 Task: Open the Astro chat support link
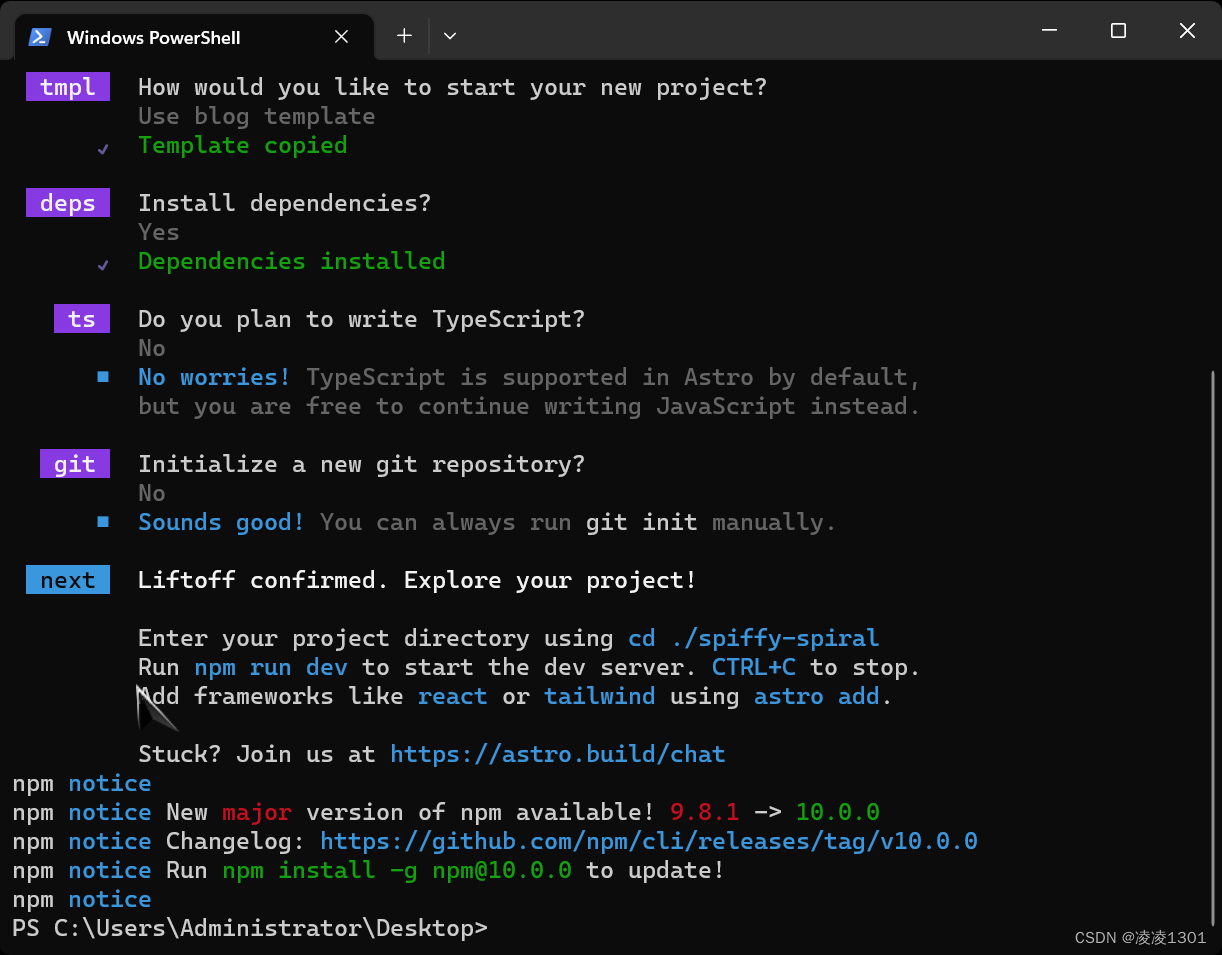point(557,754)
